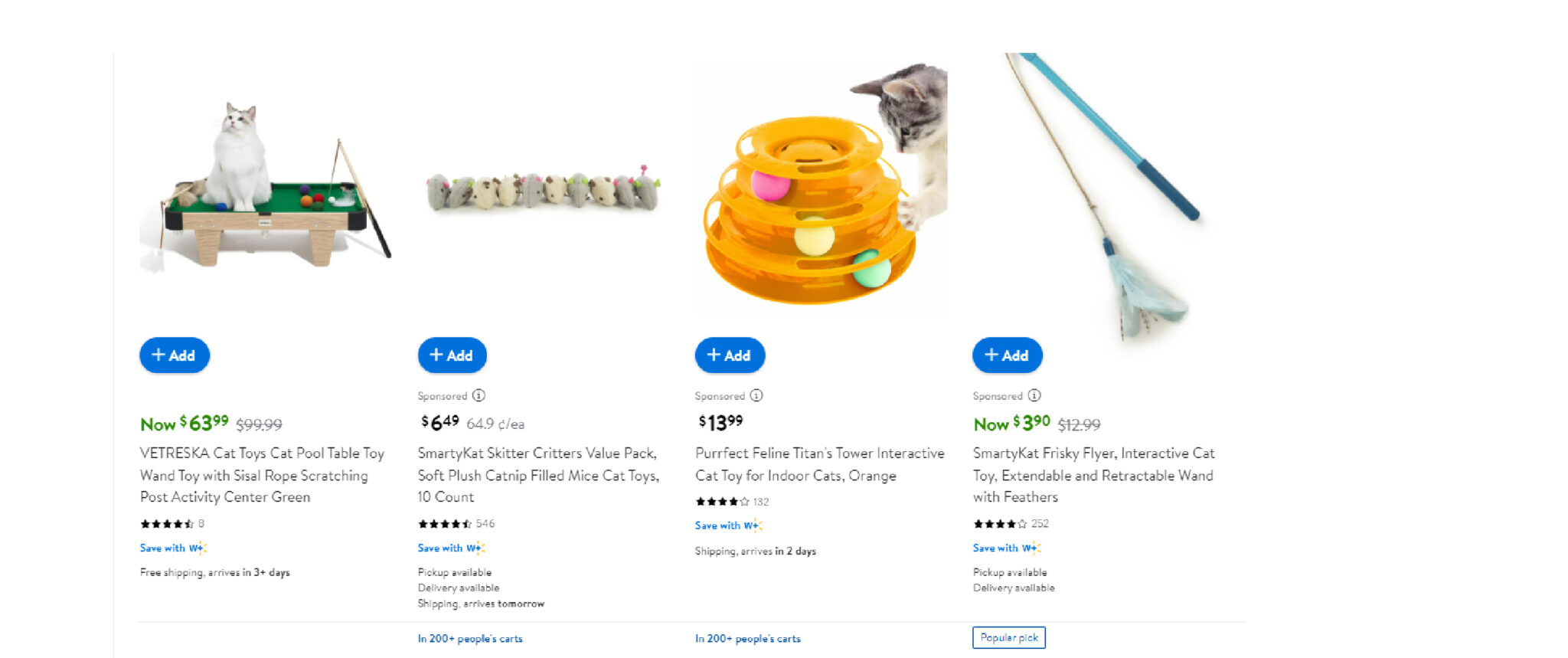Add the Purrfect Feline Titan's Tower to cart

[730, 355]
